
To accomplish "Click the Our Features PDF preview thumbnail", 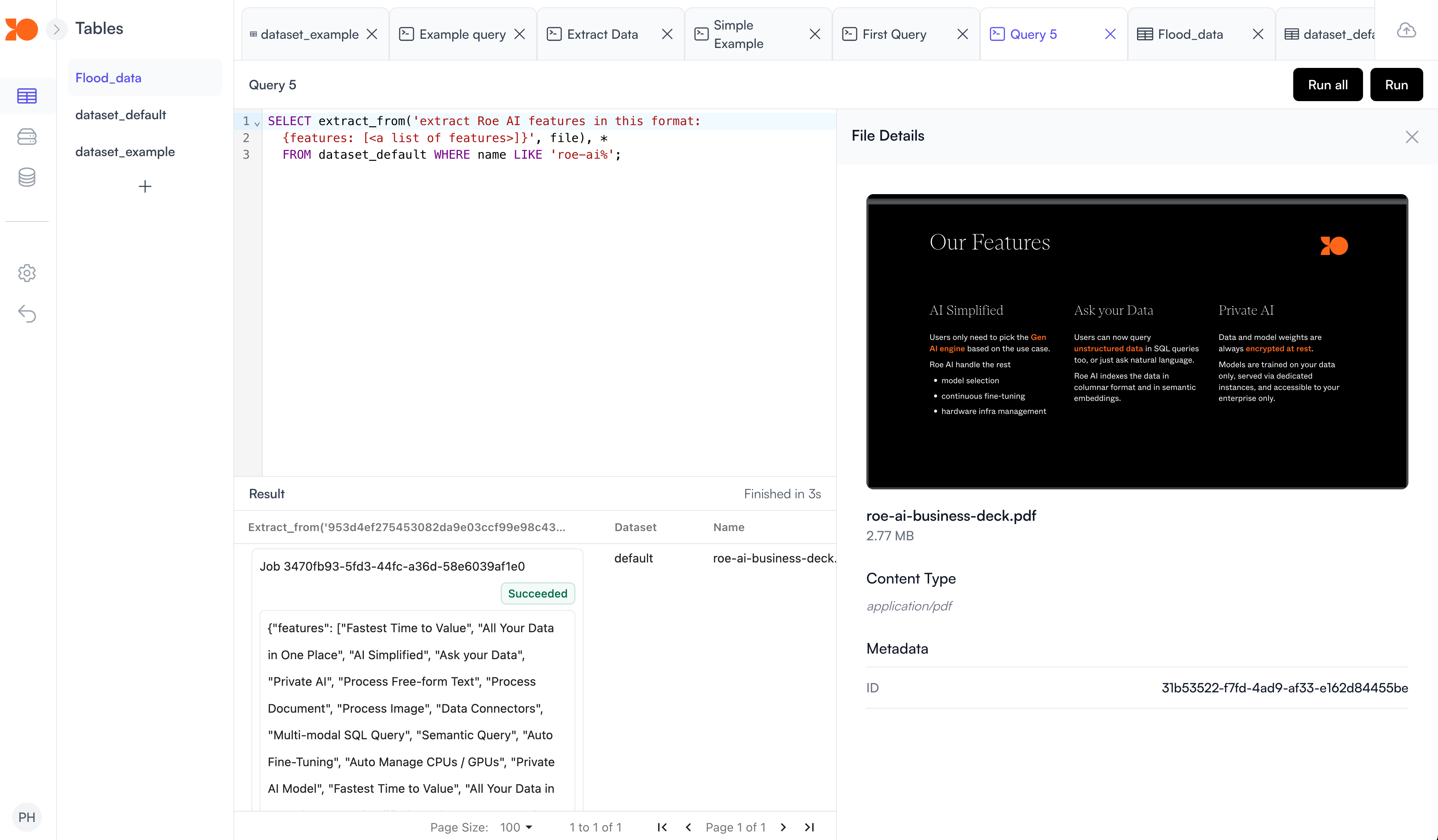I will (1137, 341).
